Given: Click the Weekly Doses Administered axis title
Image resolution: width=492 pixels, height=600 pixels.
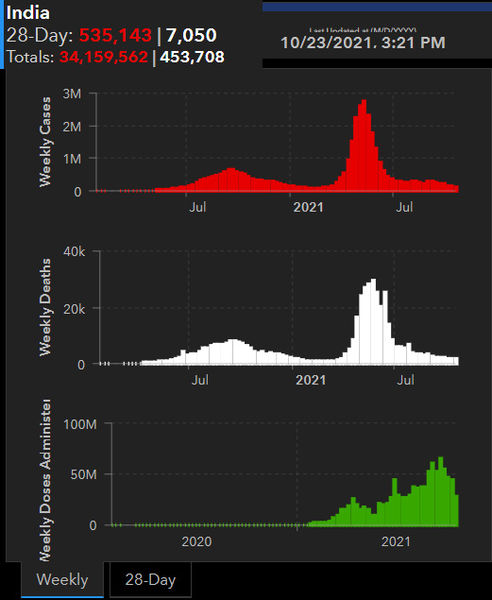Looking at the screenshot, I should (45, 480).
